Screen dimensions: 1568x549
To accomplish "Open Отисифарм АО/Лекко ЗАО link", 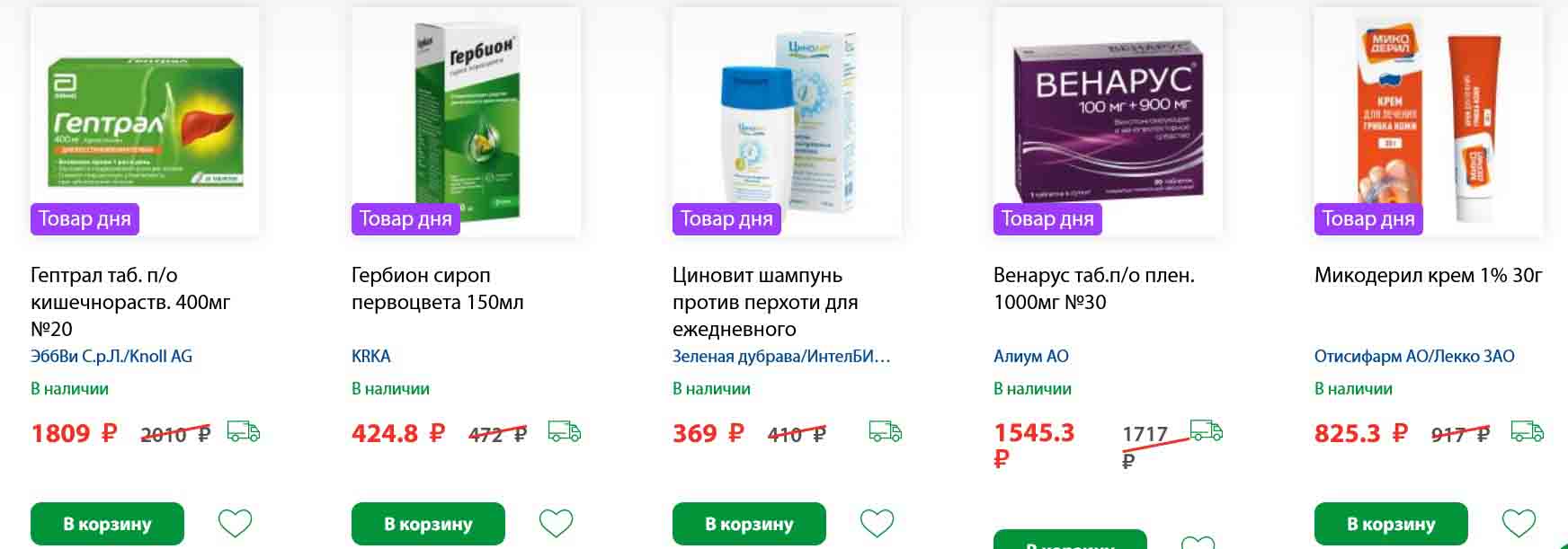I will tap(1414, 356).
